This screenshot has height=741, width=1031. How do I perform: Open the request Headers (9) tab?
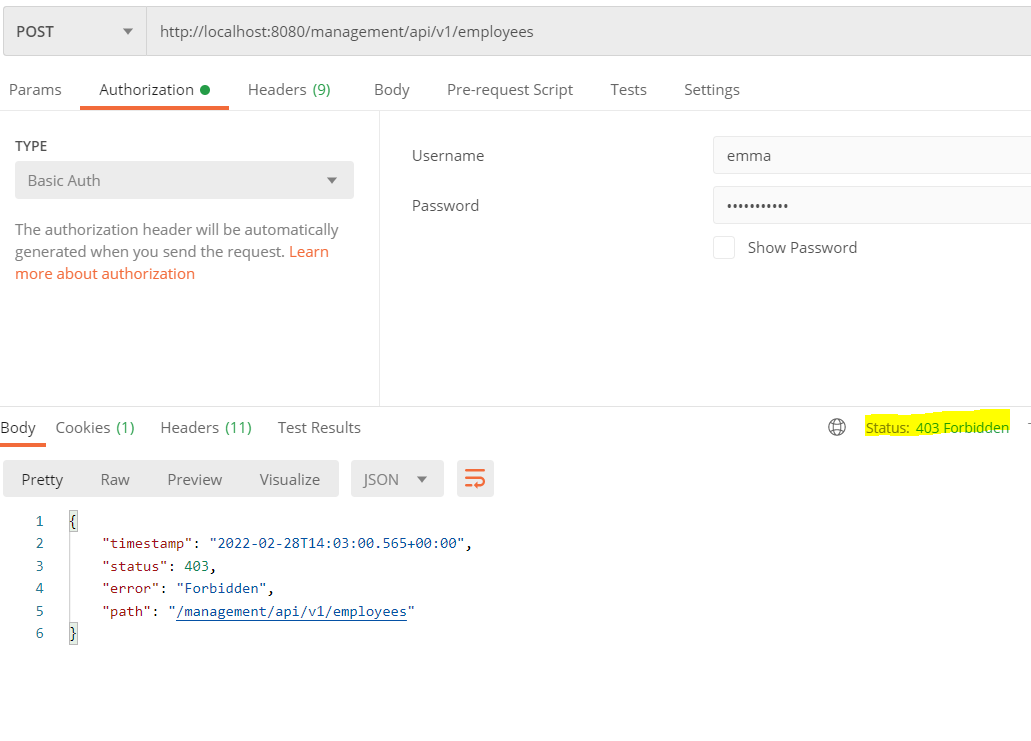point(289,90)
